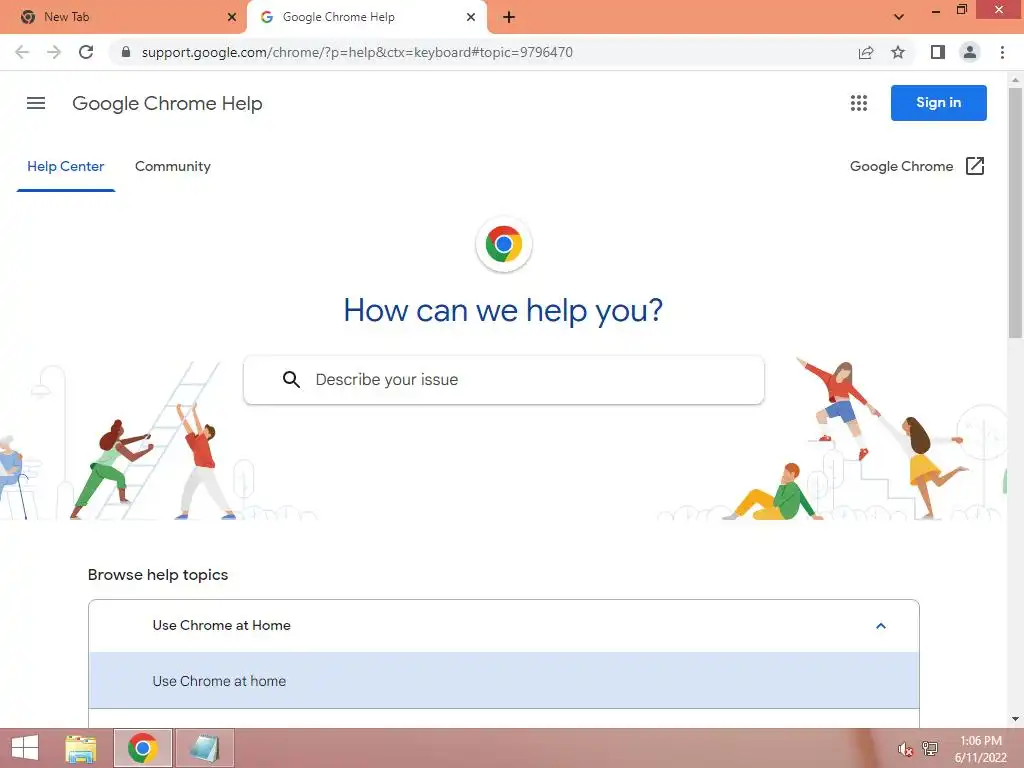
Task: Open the tab search dropdown arrow
Action: pyautogui.click(x=899, y=17)
